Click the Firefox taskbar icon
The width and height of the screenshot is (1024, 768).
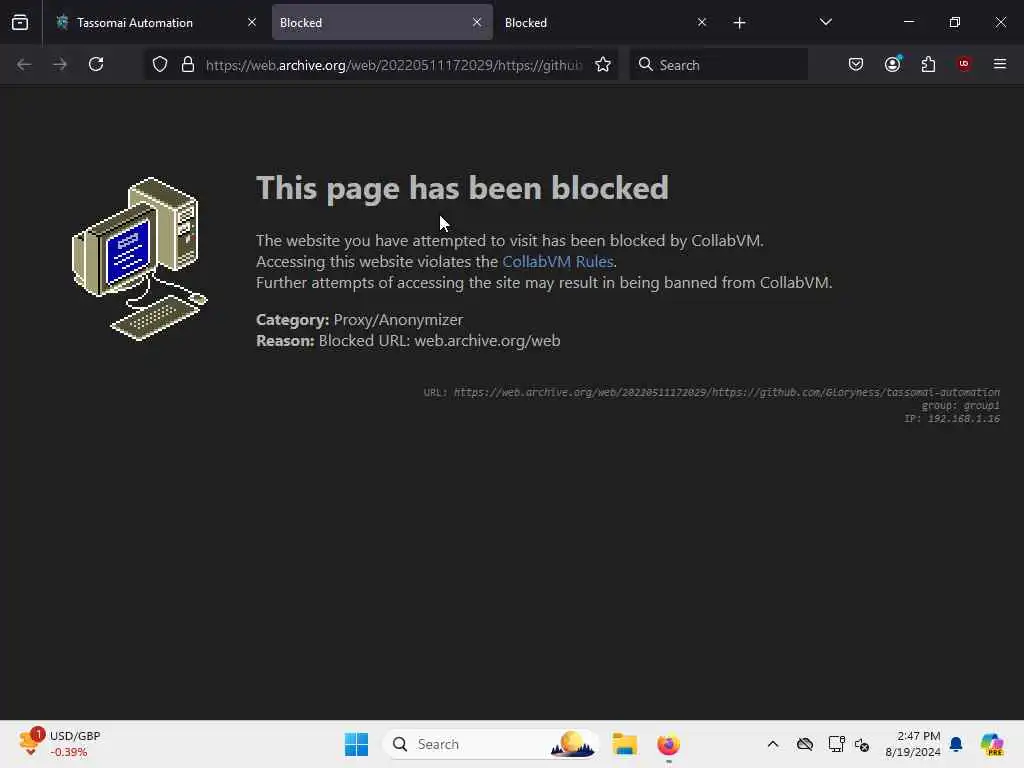[x=668, y=744]
